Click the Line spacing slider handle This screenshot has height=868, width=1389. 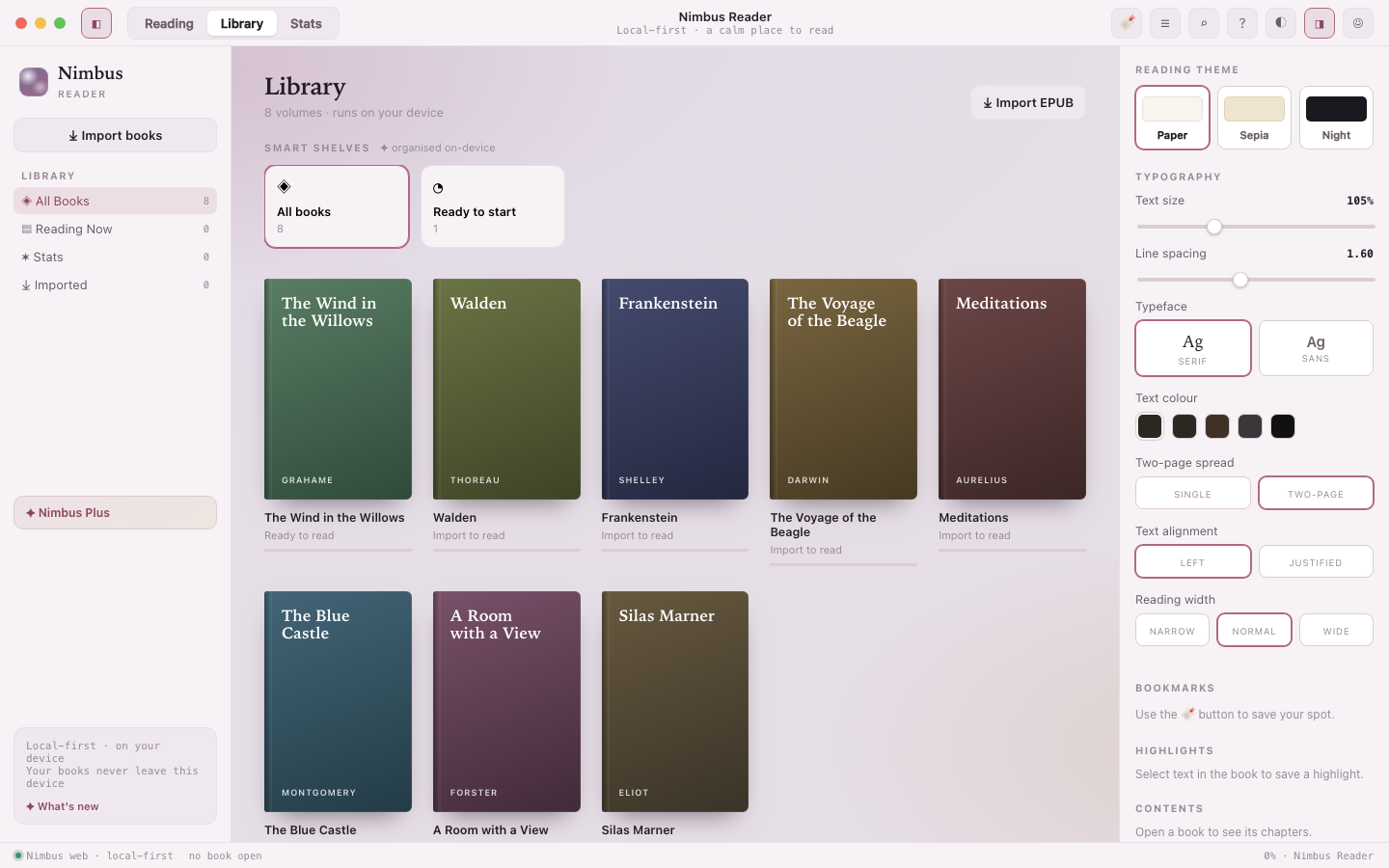(x=1240, y=280)
